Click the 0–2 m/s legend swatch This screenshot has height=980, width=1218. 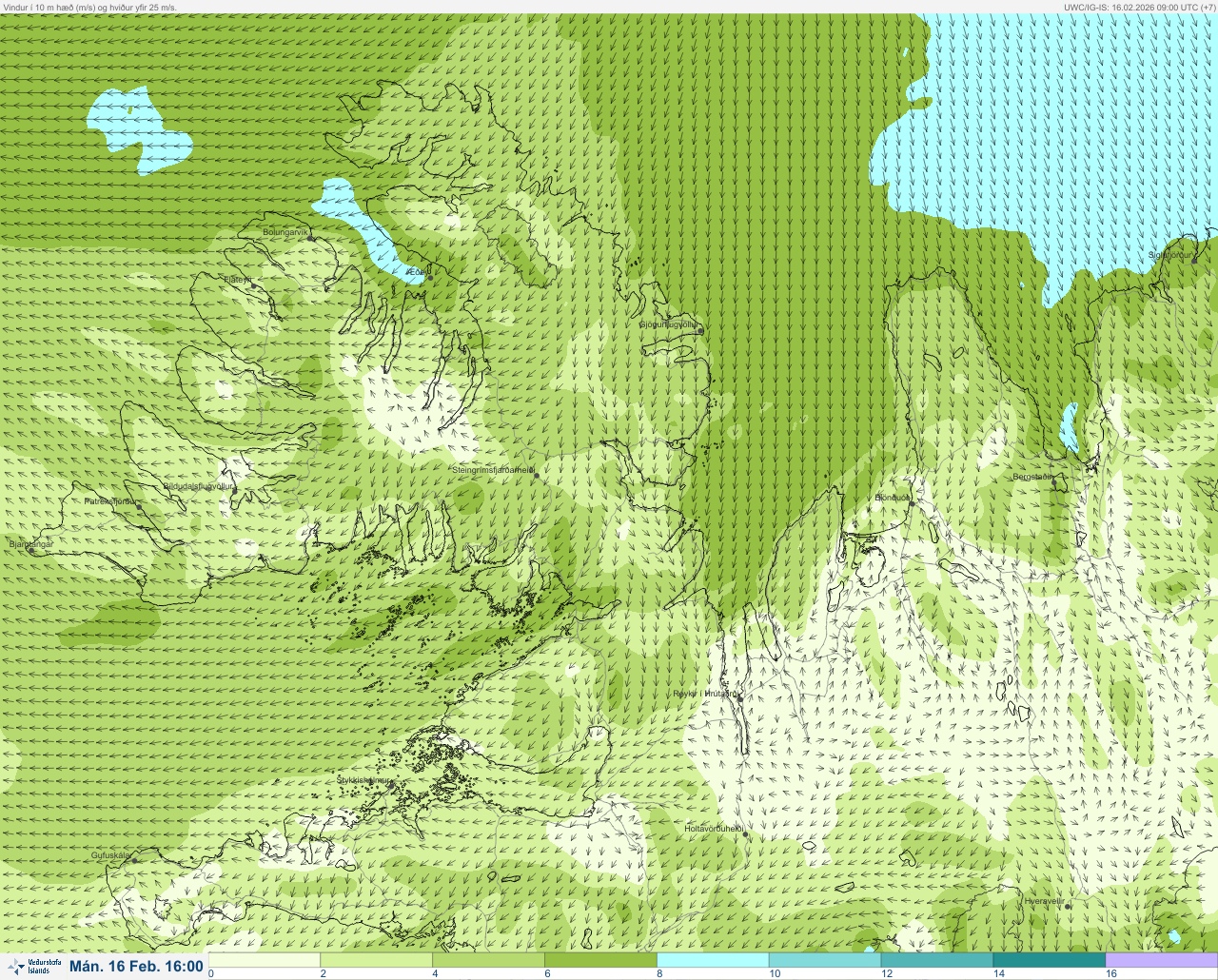[265, 960]
